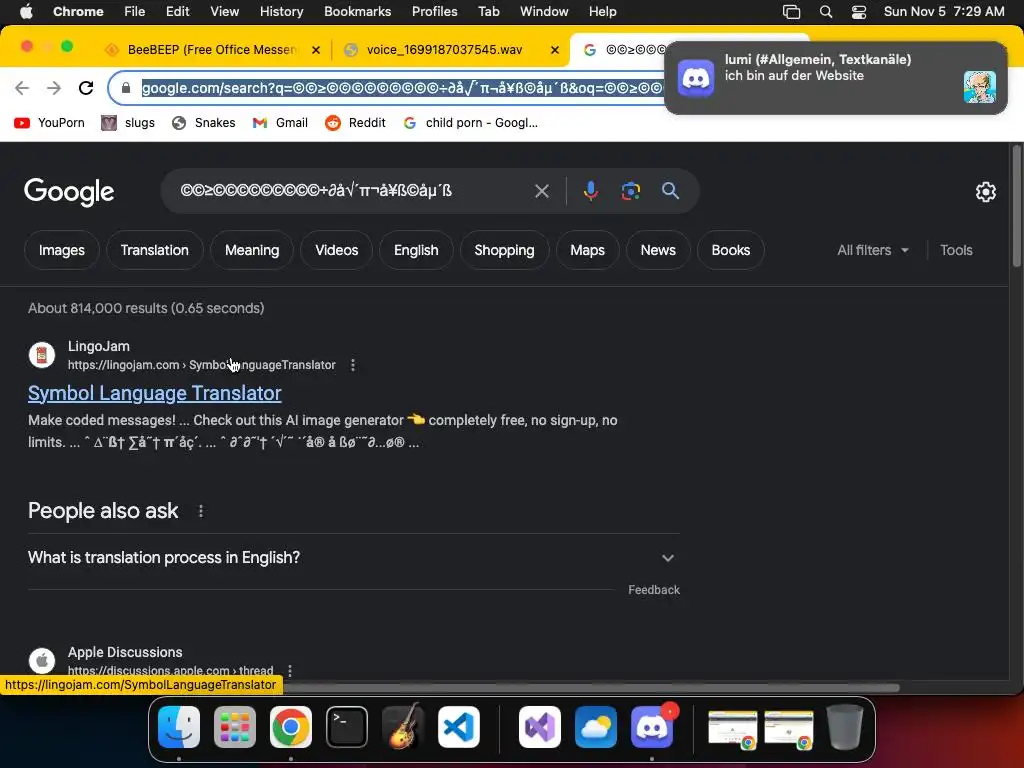Open Launchpad from the dock
Screen dimensions: 1024x768
(235, 727)
